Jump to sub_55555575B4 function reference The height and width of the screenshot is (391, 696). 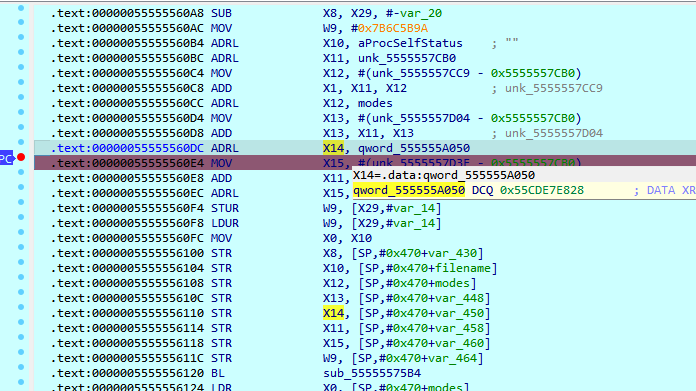point(372,373)
